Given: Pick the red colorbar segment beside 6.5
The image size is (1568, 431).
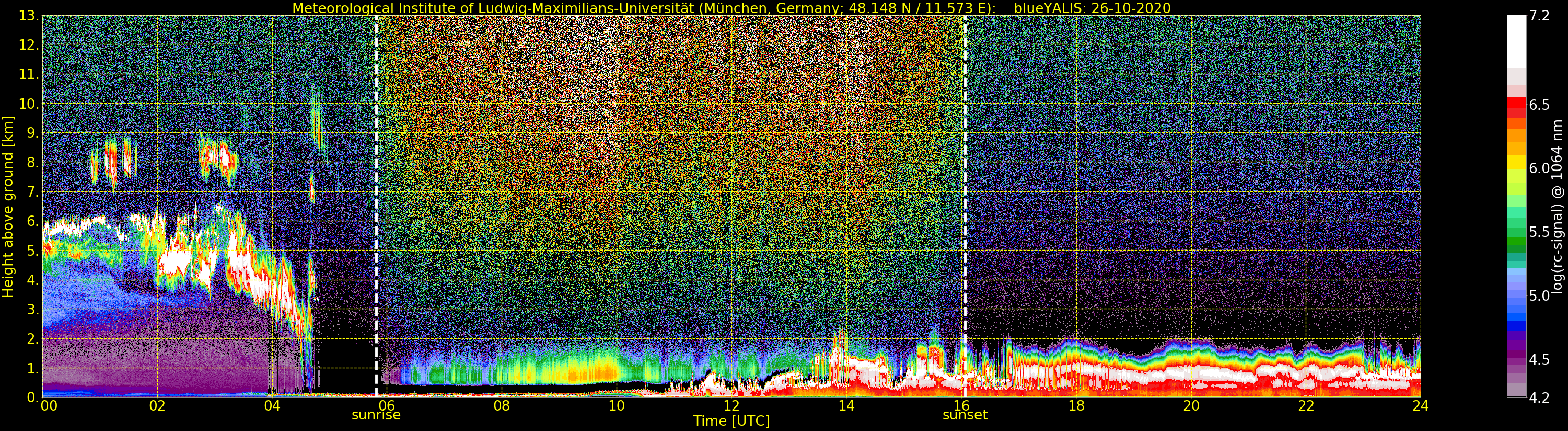Looking at the screenshot, I should [x=1516, y=105].
